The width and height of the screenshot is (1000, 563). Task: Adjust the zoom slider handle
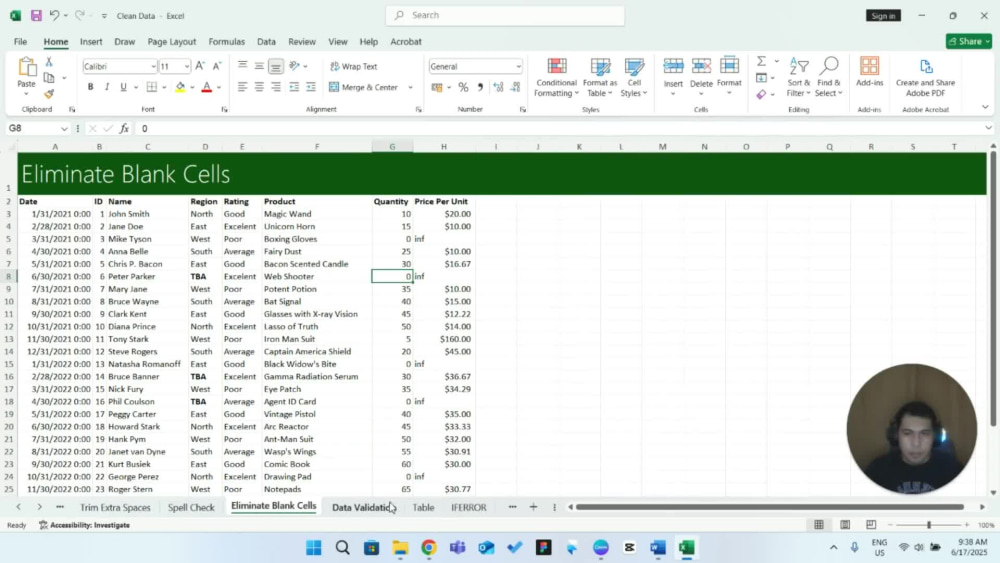(929, 525)
